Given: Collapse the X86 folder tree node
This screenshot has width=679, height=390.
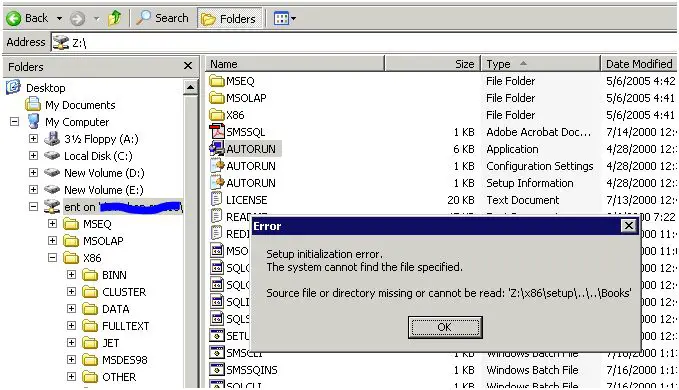Looking at the screenshot, I should [52, 258].
